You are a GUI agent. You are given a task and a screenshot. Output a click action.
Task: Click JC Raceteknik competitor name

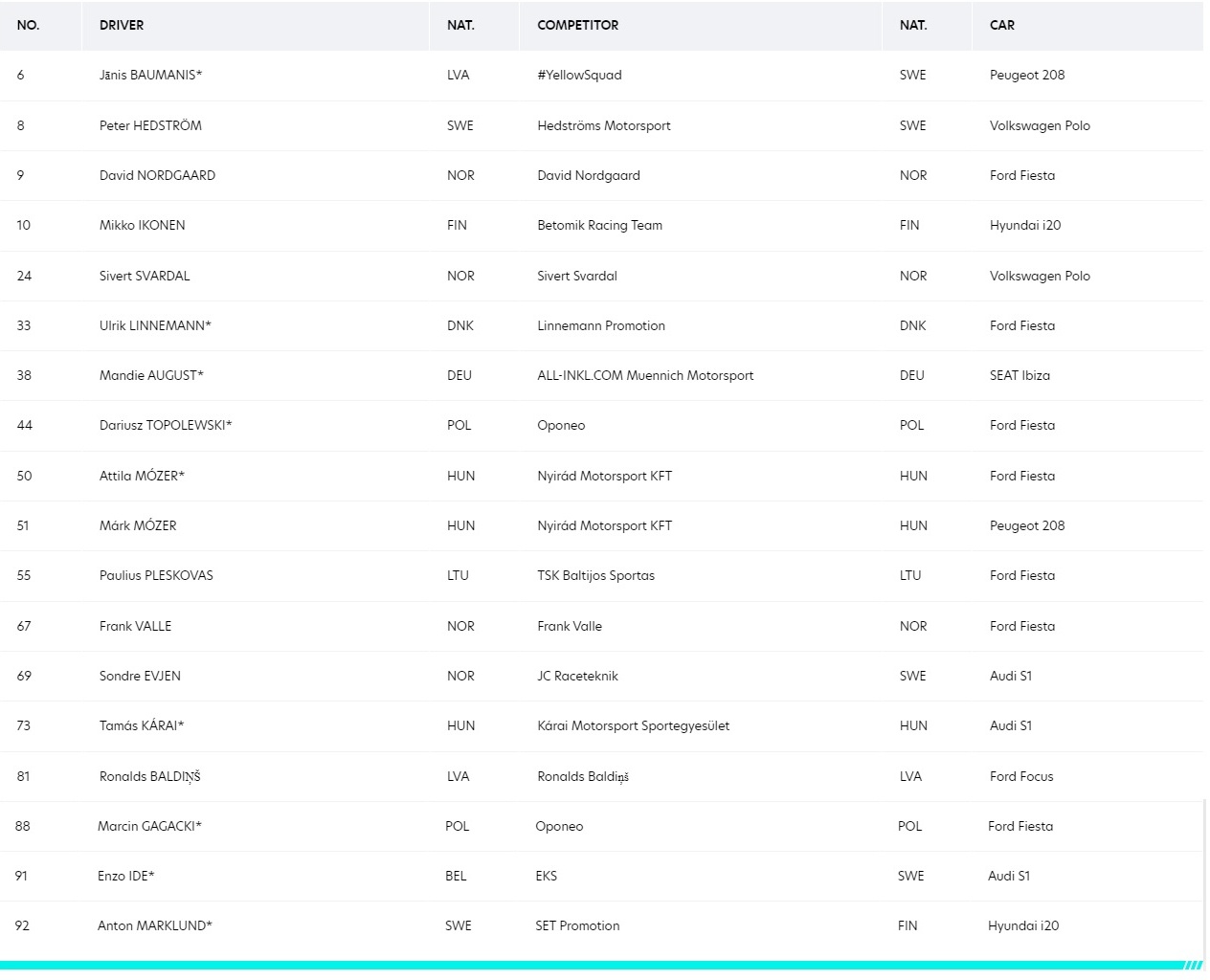pos(577,676)
